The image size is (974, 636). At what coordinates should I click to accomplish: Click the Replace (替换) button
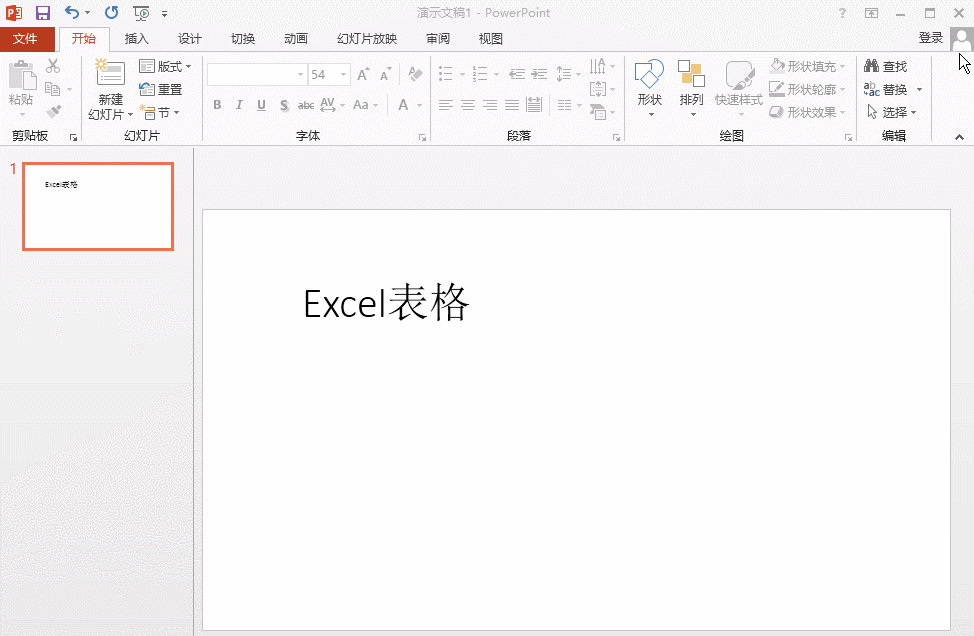(x=886, y=89)
